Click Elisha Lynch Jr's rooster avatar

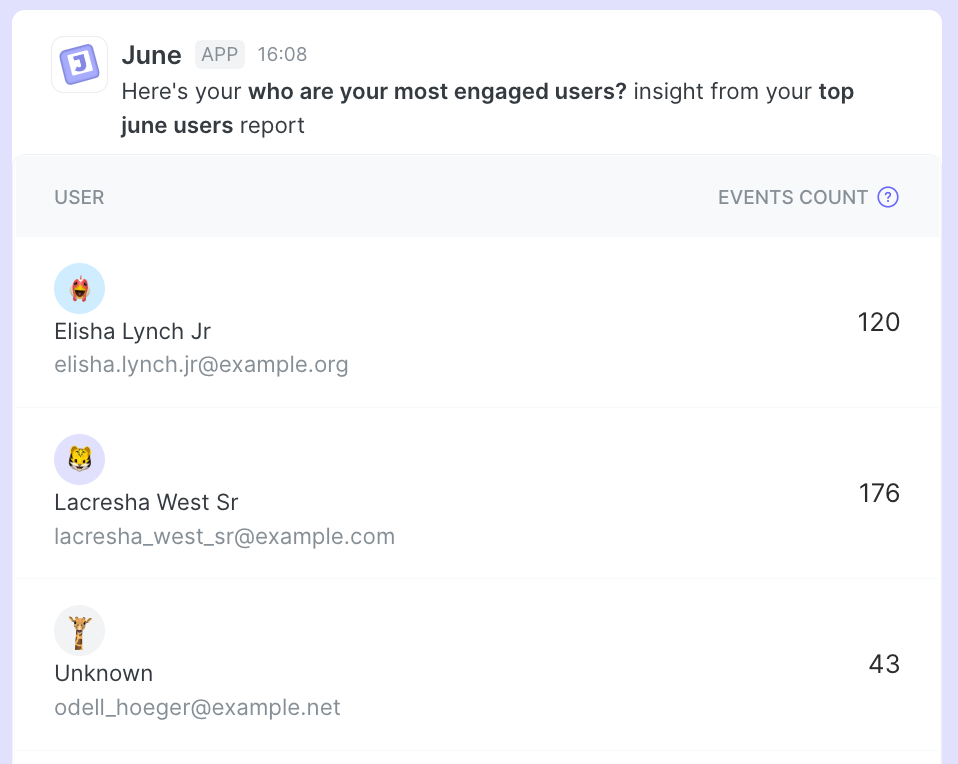click(79, 289)
